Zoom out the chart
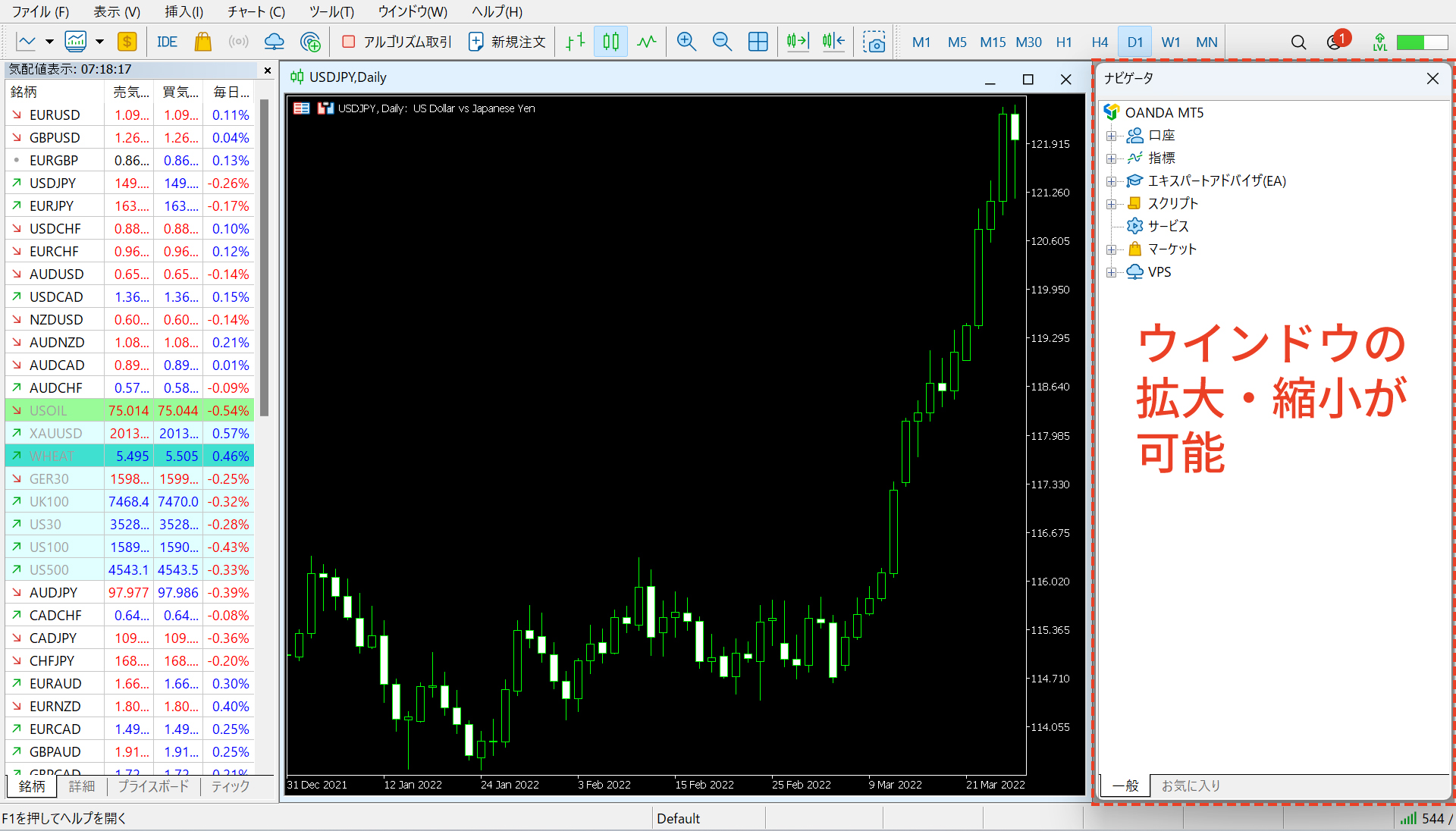This screenshot has height=831, width=1456. (722, 42)
